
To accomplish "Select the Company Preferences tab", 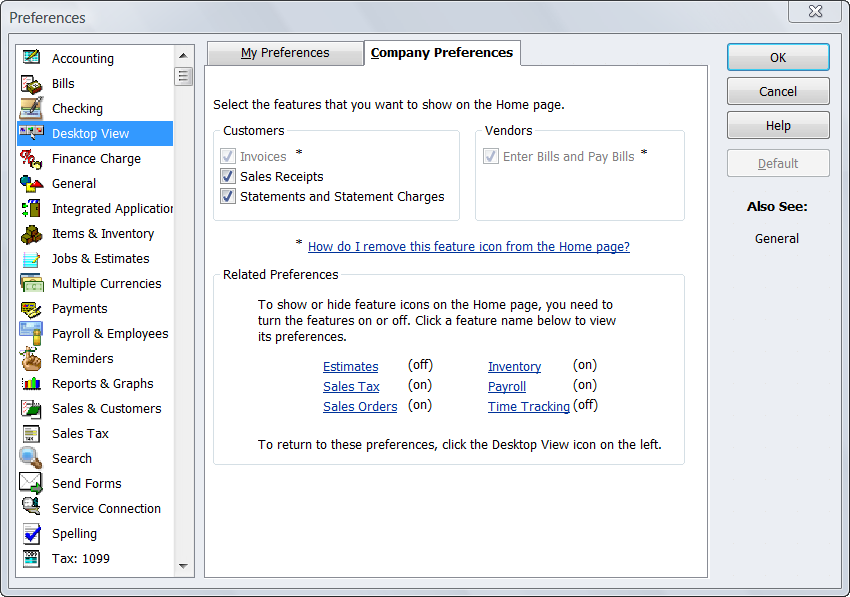I will 441,53.
